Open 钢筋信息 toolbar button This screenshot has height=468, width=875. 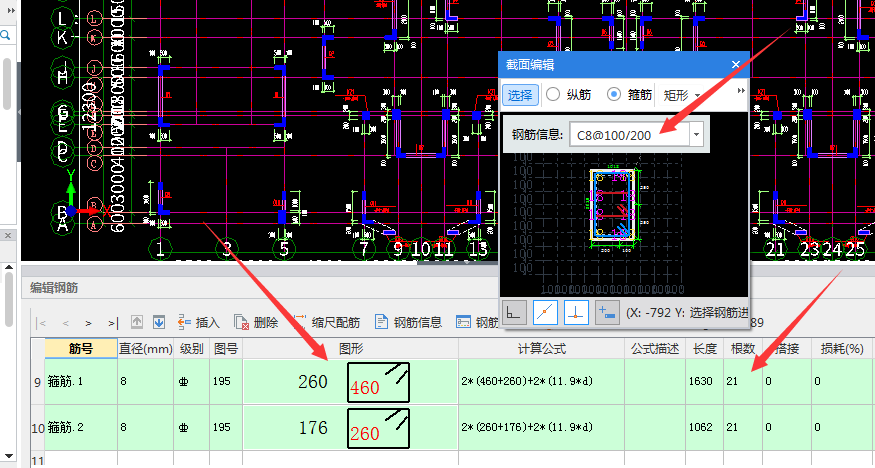[x=408, y=322]
